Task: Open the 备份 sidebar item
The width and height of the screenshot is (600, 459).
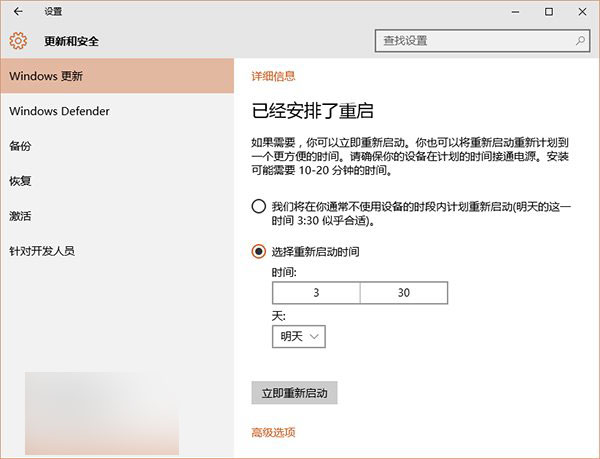Action: point(21,146)
